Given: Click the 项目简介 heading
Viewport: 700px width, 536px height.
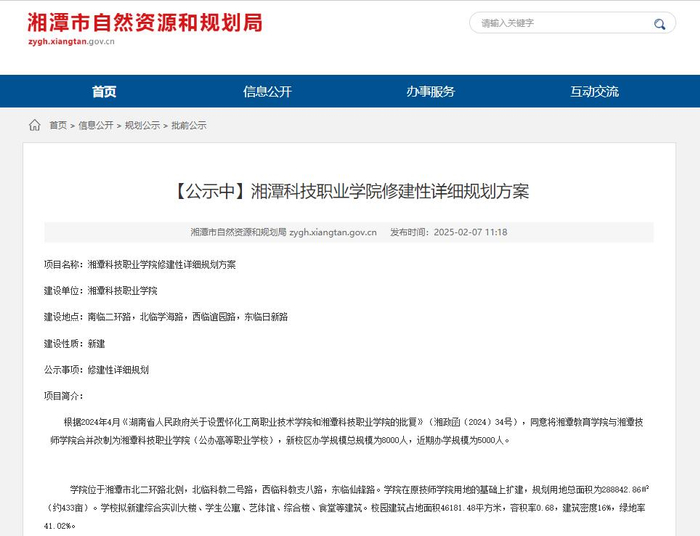Looking at the screenshot, I should [63, 396].
